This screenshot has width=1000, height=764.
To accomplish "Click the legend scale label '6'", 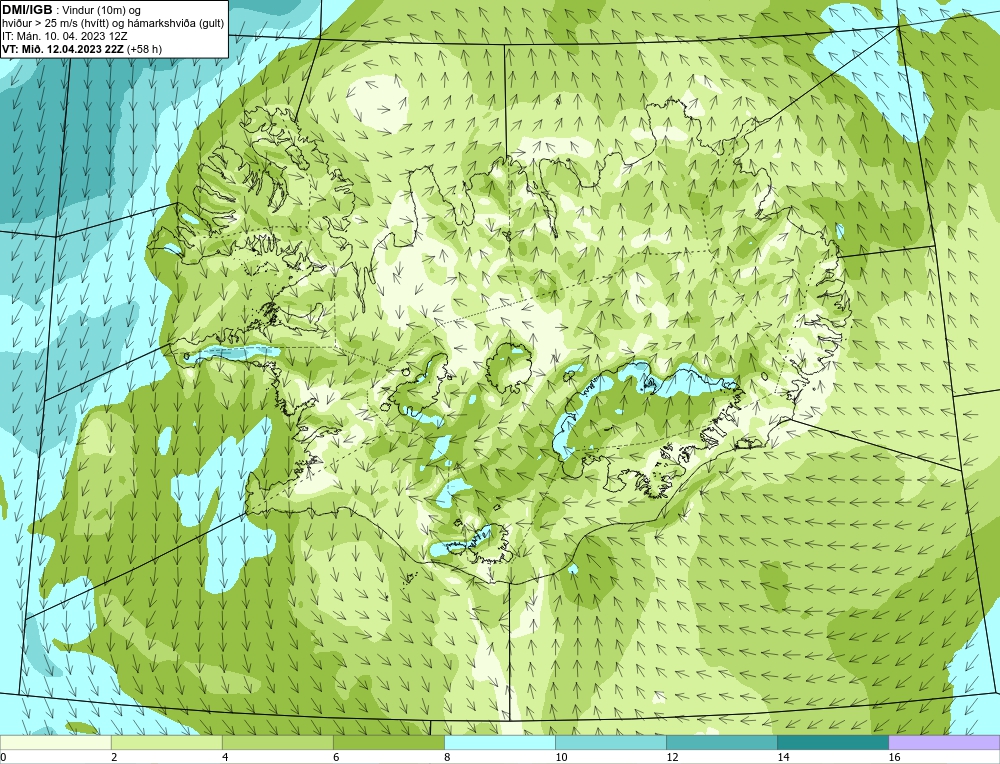I will click(336, 757).
